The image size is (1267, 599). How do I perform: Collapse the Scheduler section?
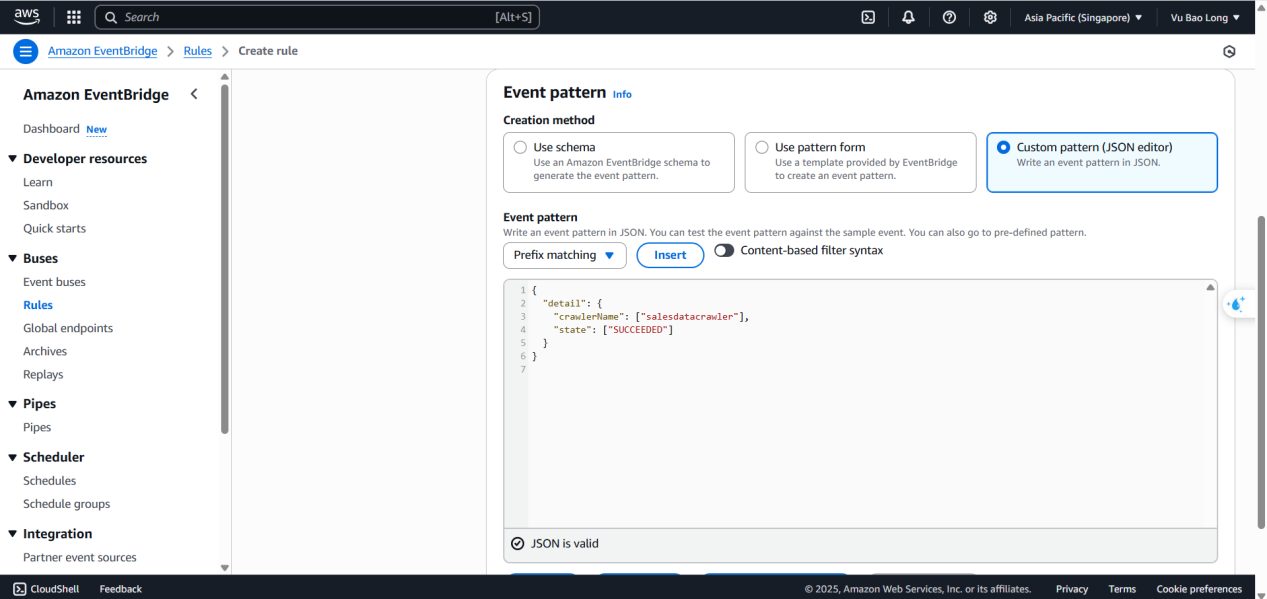click(x=13, y=458)
